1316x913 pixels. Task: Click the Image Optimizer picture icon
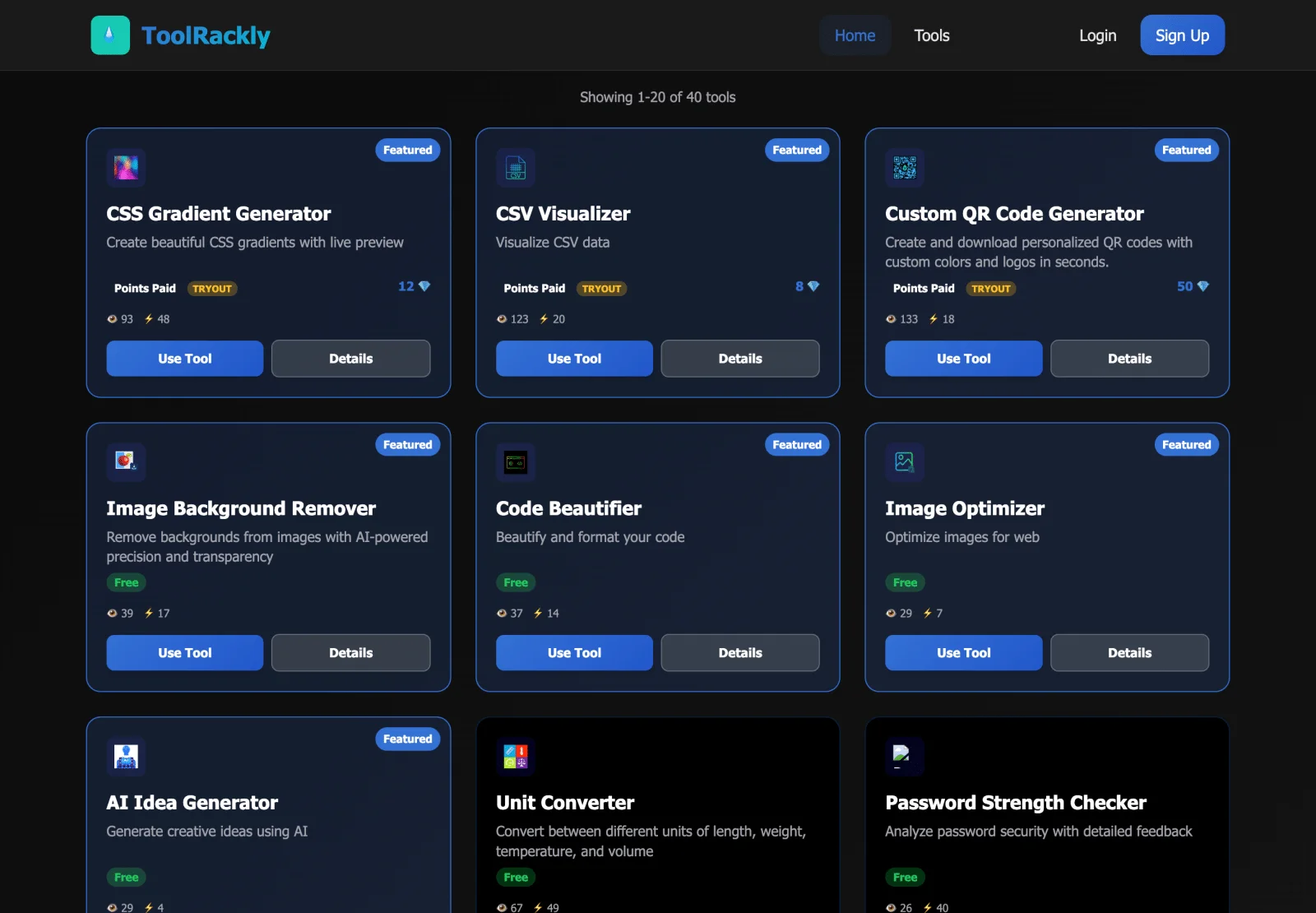coord(905,462)
